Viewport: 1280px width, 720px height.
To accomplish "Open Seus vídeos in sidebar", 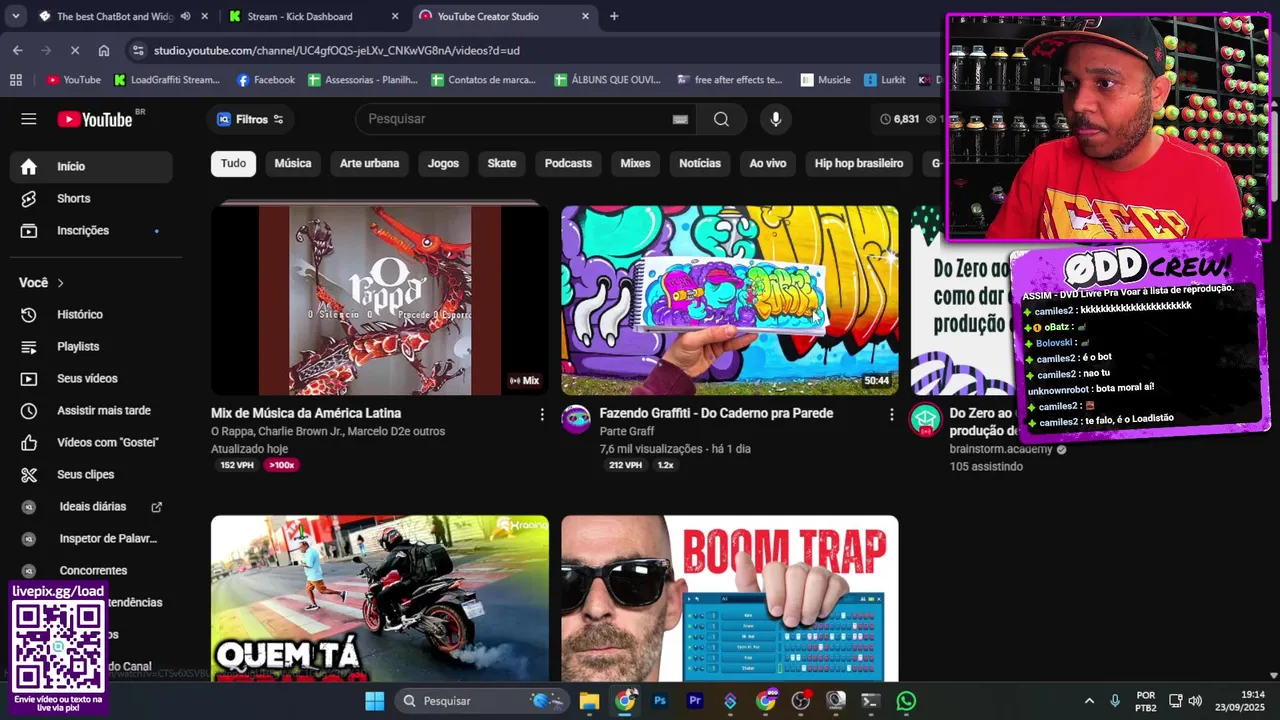I will (x=91, y=379).
